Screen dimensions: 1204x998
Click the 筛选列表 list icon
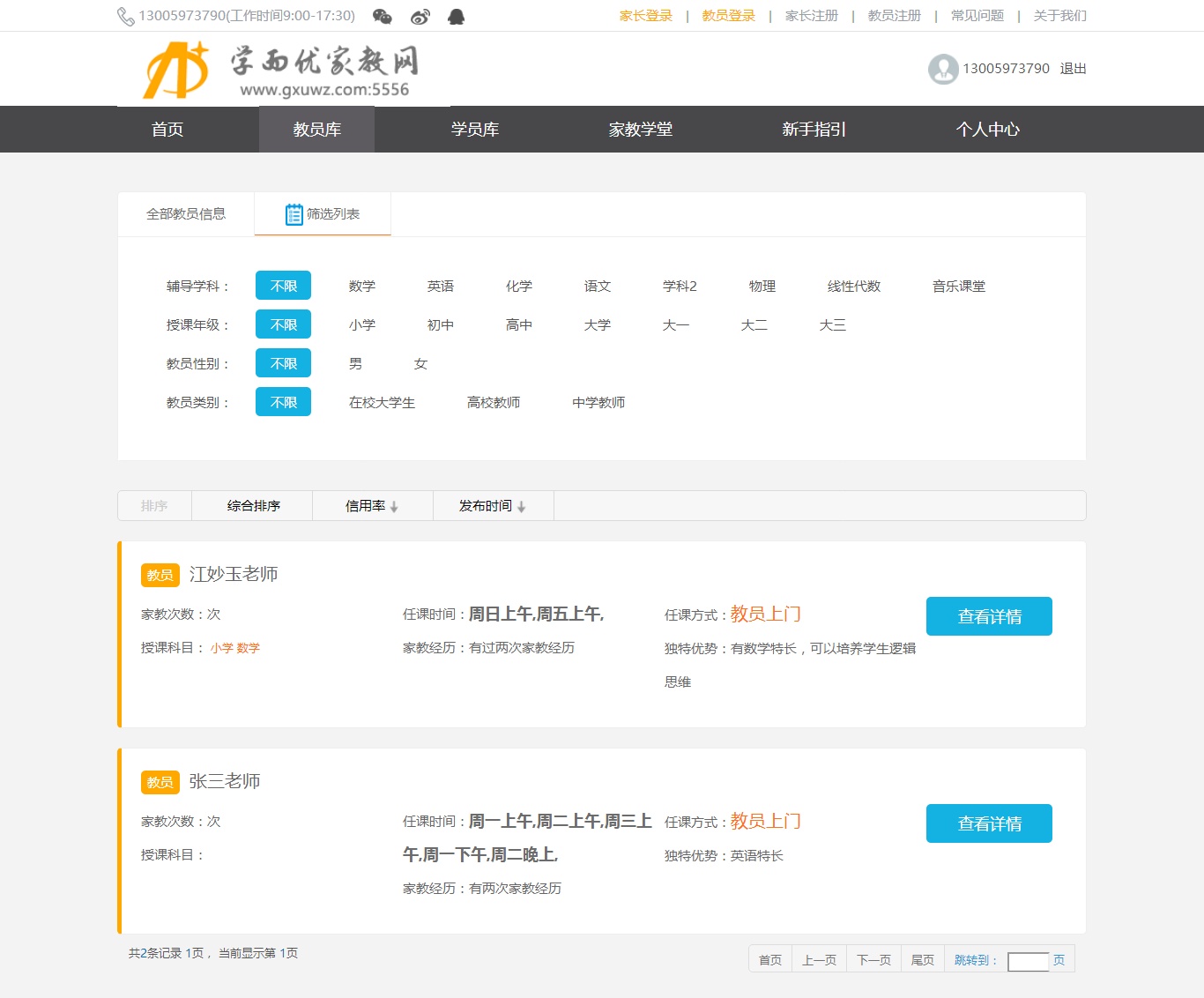(294, 214)
